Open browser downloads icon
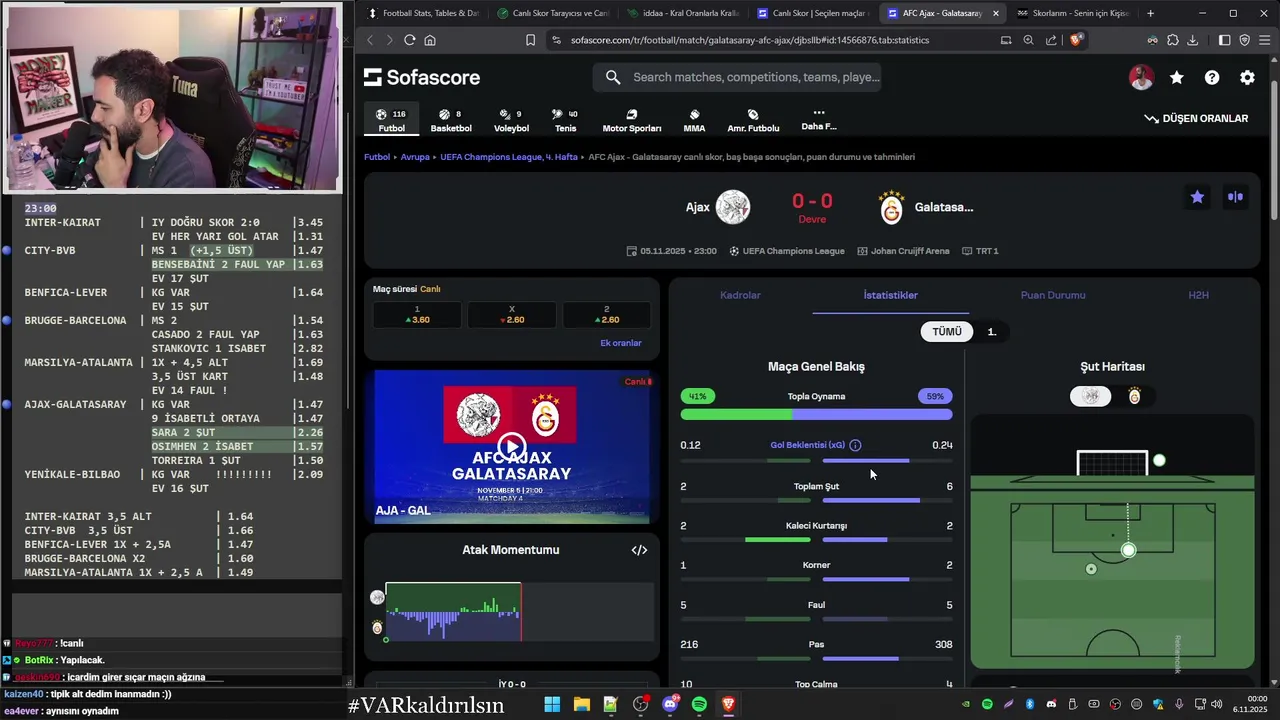Image resolution: width=1280 pixels, height=720 pixels. [1195, 40]
